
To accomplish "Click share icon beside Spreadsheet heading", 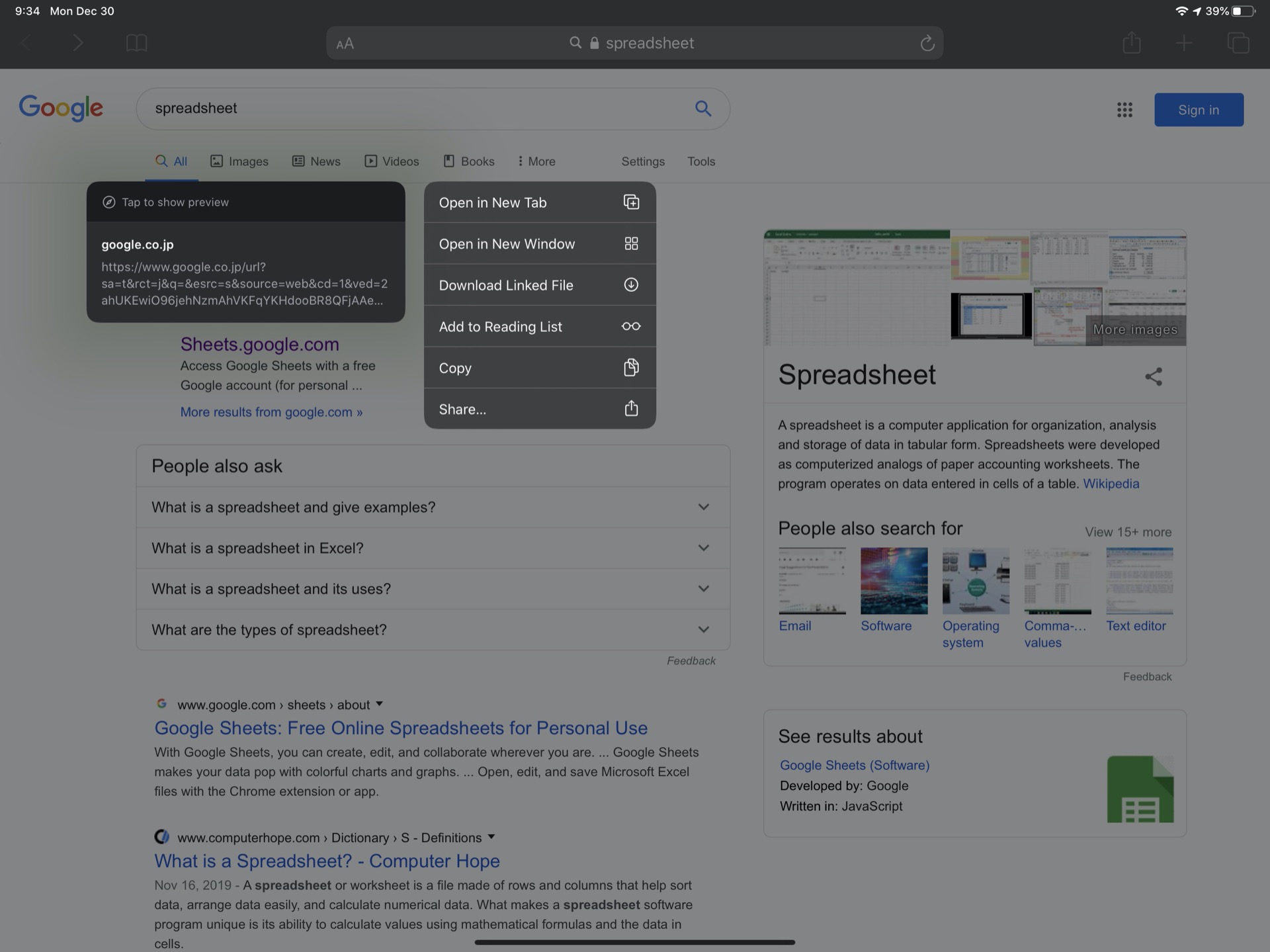I will [x=1154, y=376].
